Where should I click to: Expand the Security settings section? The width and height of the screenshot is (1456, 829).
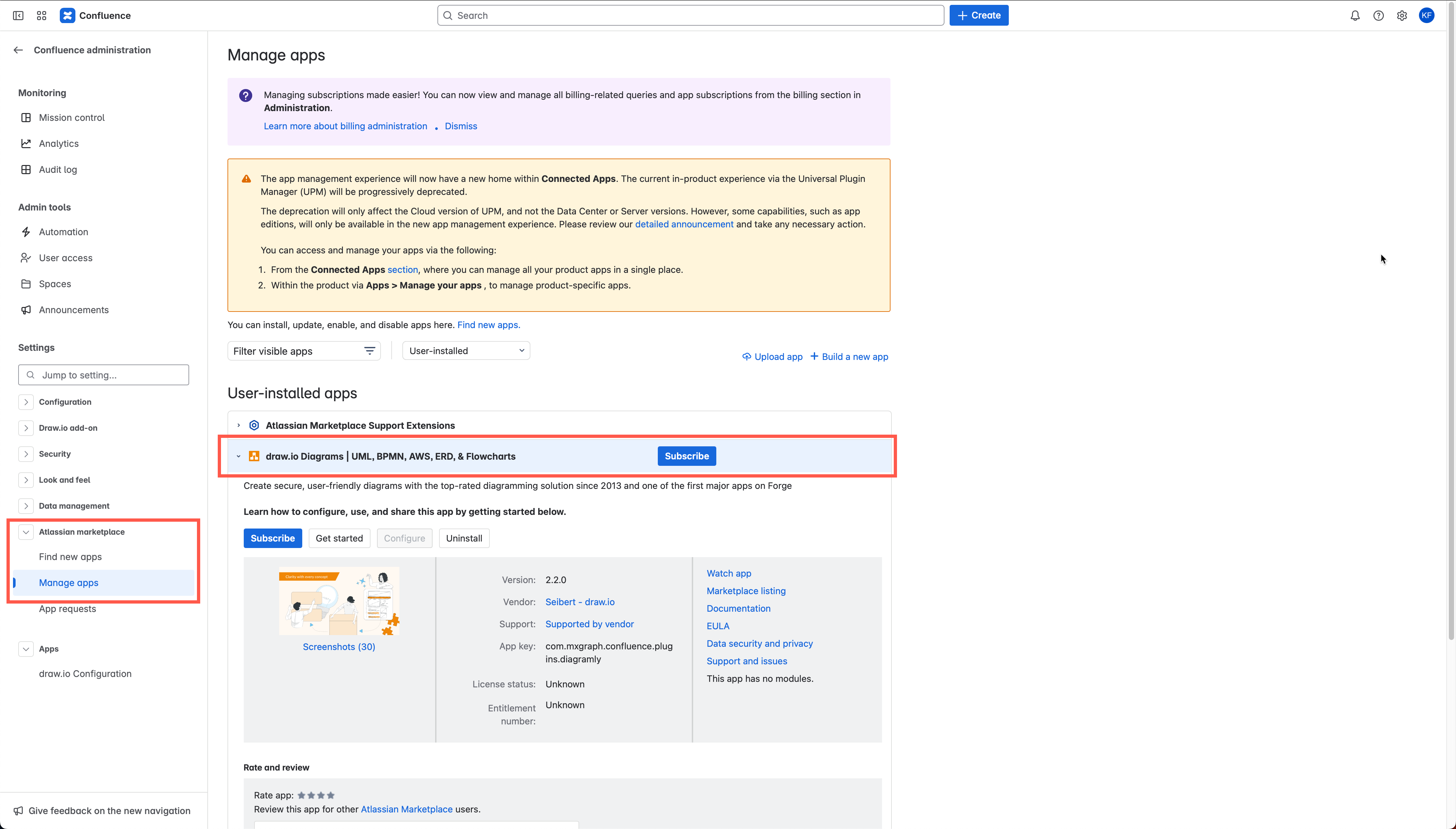tap(26, 454)
